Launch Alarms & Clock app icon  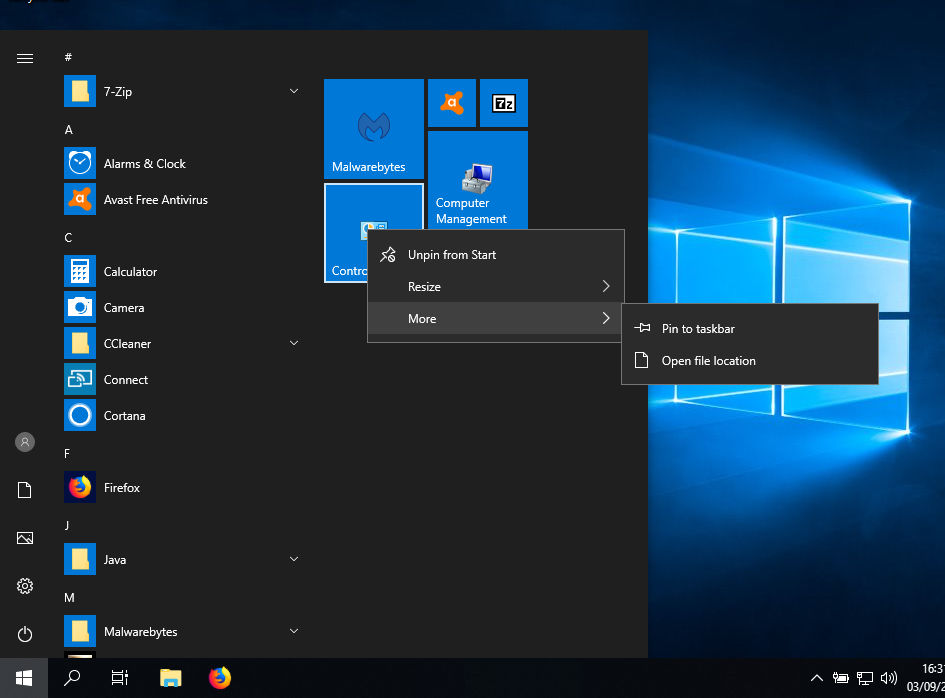pos(80,163)
